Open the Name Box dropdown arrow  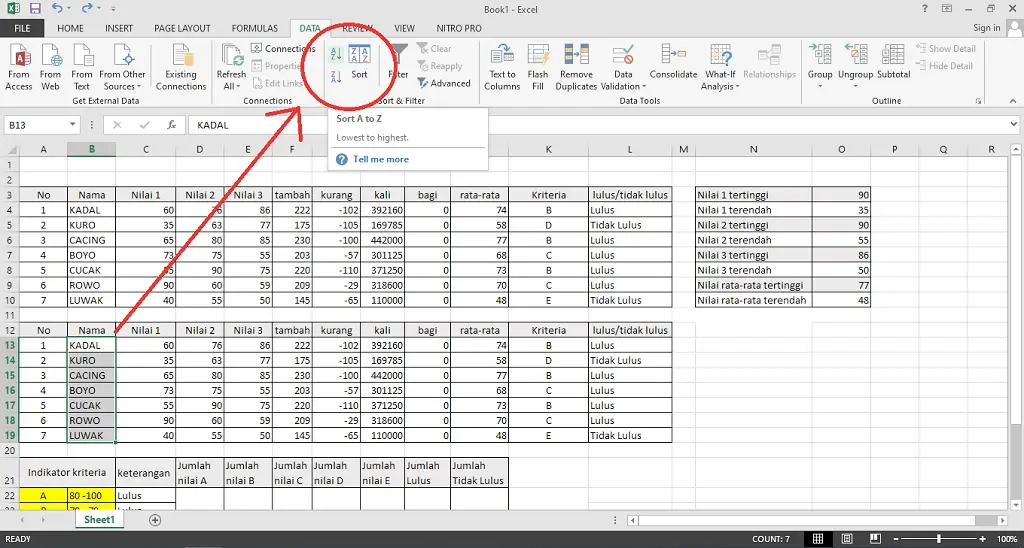point(71,124)
